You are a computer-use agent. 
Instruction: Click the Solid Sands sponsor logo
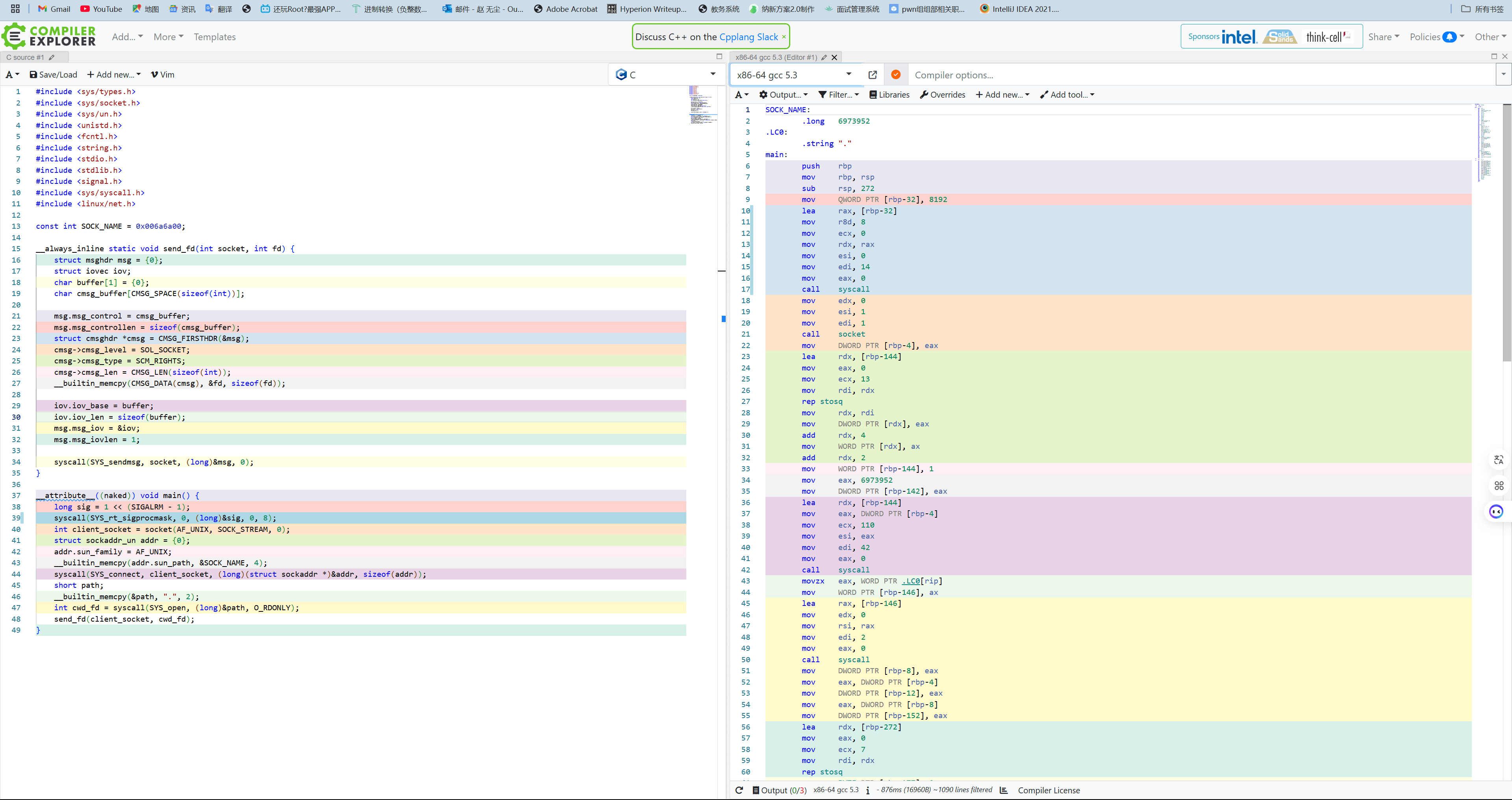1280,36
